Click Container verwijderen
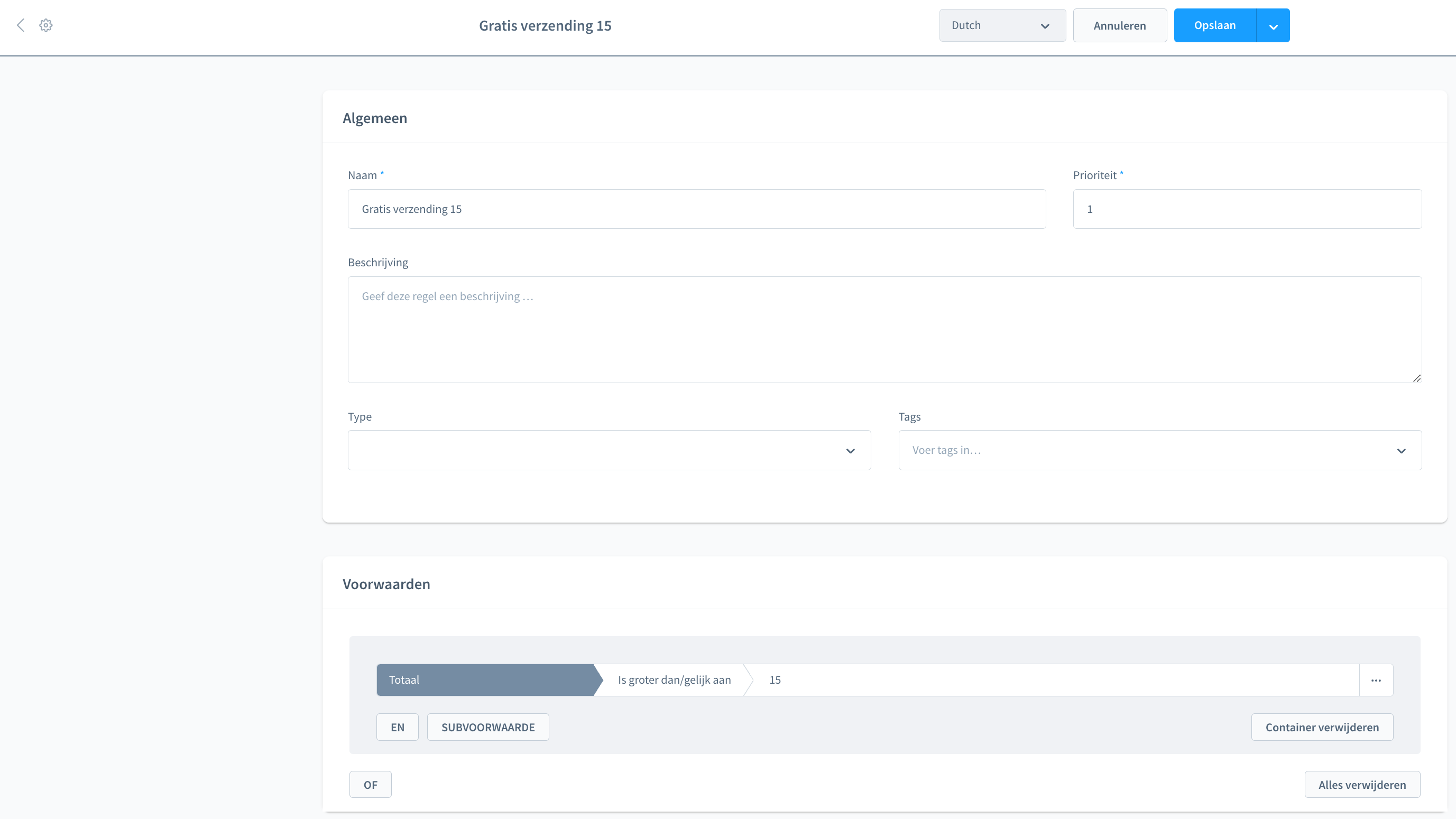Image resolution: width=1456 pixels, height=819 pixels. [1322, 727]
